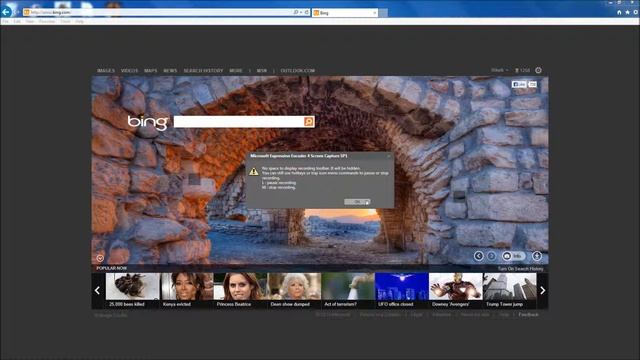Open Bing settings gear icon
This screenshot has width=640, height=360.
click(538, 70)
